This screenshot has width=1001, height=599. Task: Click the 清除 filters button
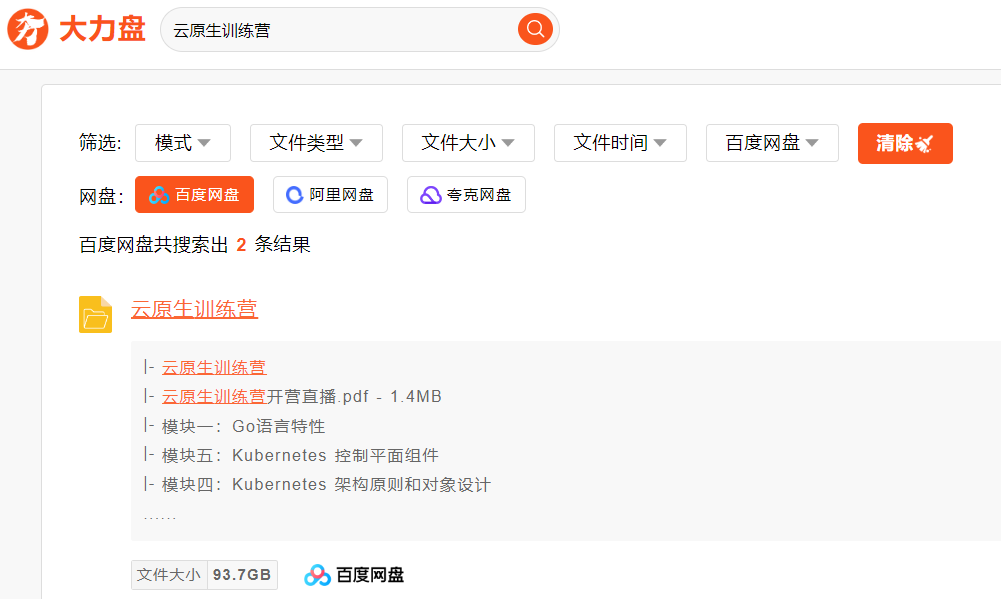tap(905, 144)
